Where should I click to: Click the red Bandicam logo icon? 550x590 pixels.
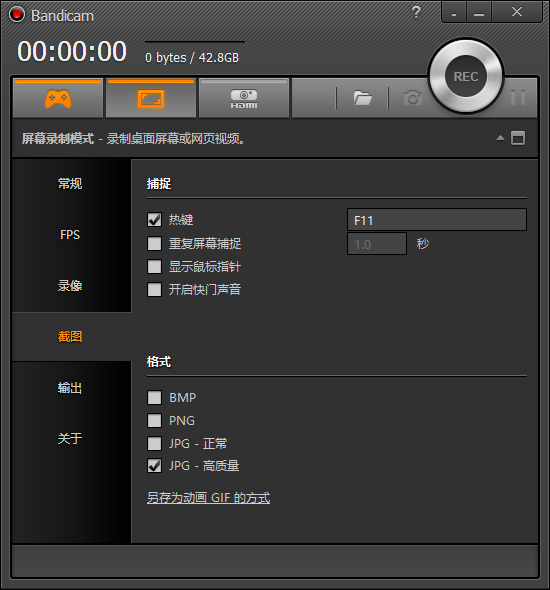pyautogui.click(x=17, y=15)
